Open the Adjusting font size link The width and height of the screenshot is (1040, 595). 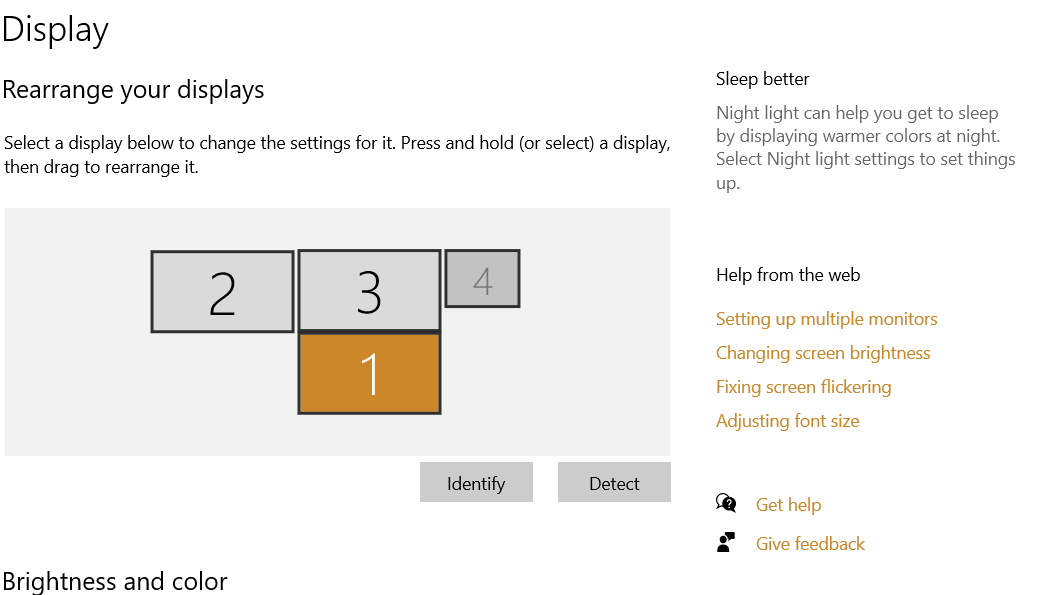point(787,421)
